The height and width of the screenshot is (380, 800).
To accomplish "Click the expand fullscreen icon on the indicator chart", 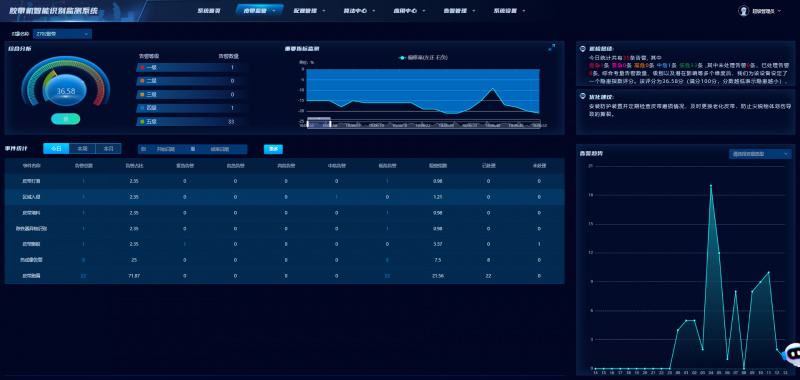I will (x=552, y=48).
